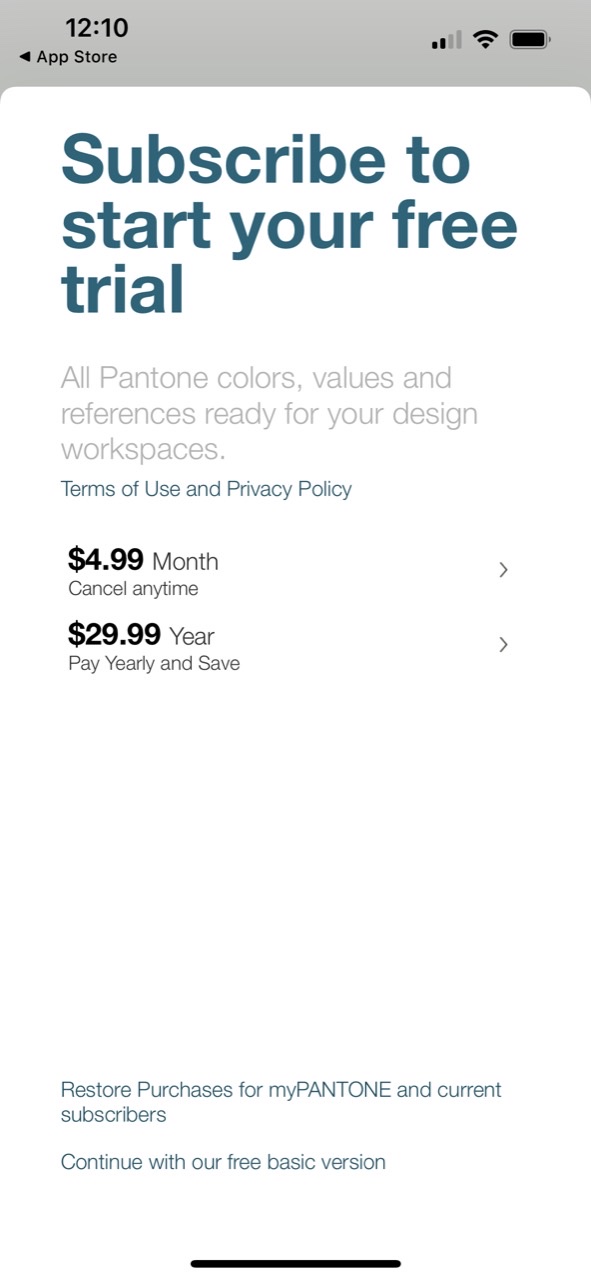Open the $4.99 Month plan details chevron
591x1280 pixels.
click(503, 570)
